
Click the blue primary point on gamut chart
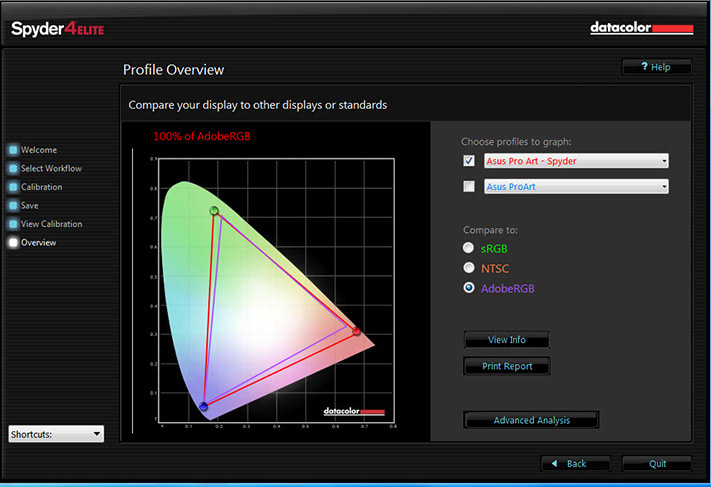point(204,406)
